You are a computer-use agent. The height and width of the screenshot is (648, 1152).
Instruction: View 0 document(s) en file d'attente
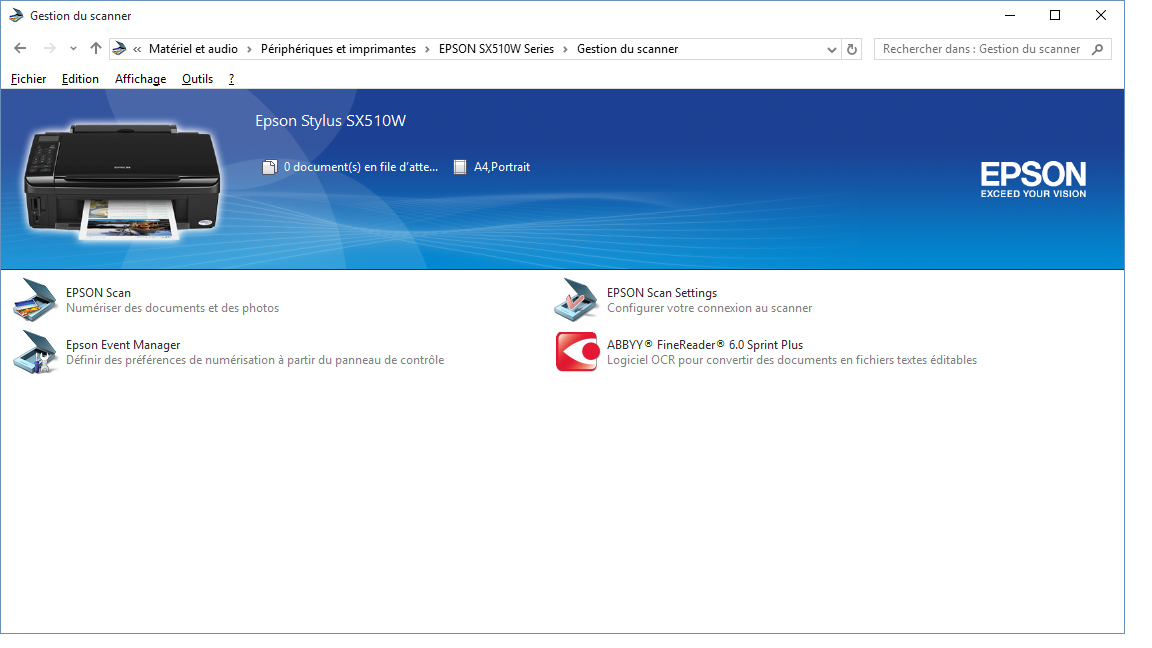click(x=361, y=168)
